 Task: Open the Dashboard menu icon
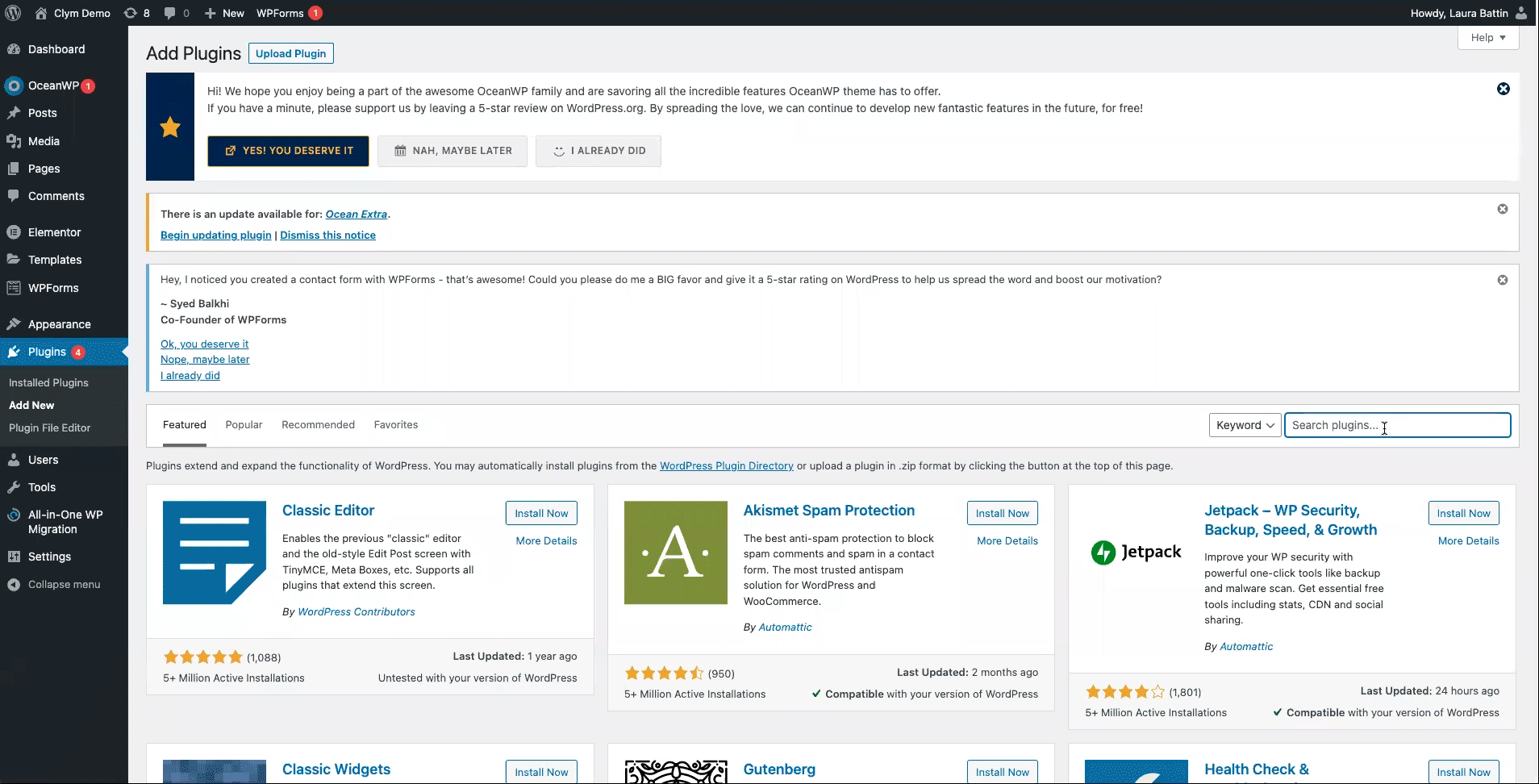click(x=14, y=49)
